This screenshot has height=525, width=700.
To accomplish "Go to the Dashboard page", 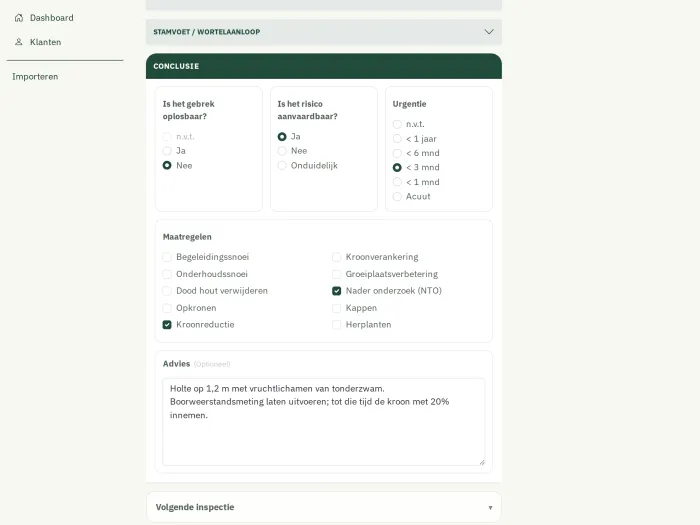I will [51, 18].
